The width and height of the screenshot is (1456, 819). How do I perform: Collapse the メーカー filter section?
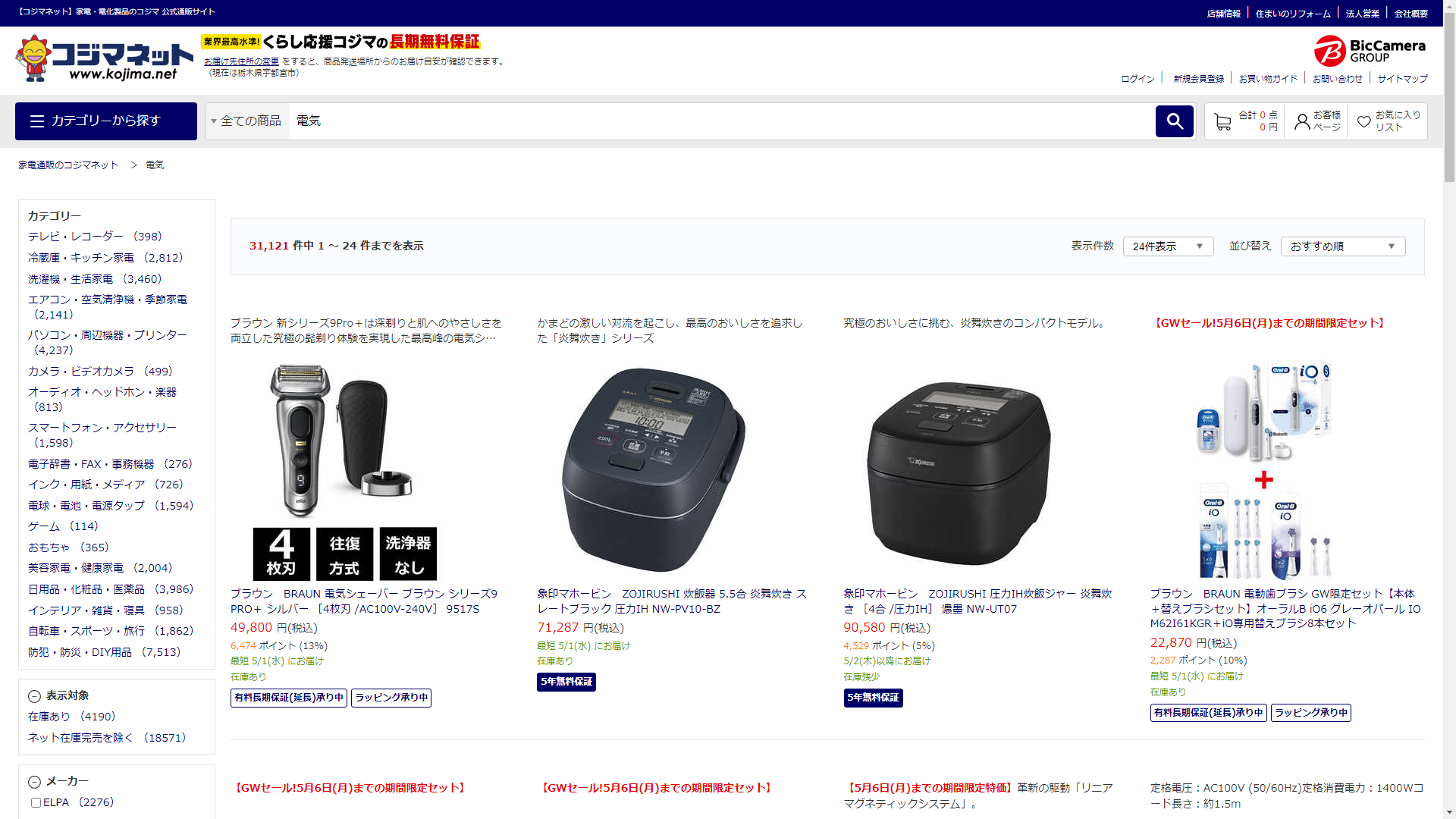click(34, 782)
